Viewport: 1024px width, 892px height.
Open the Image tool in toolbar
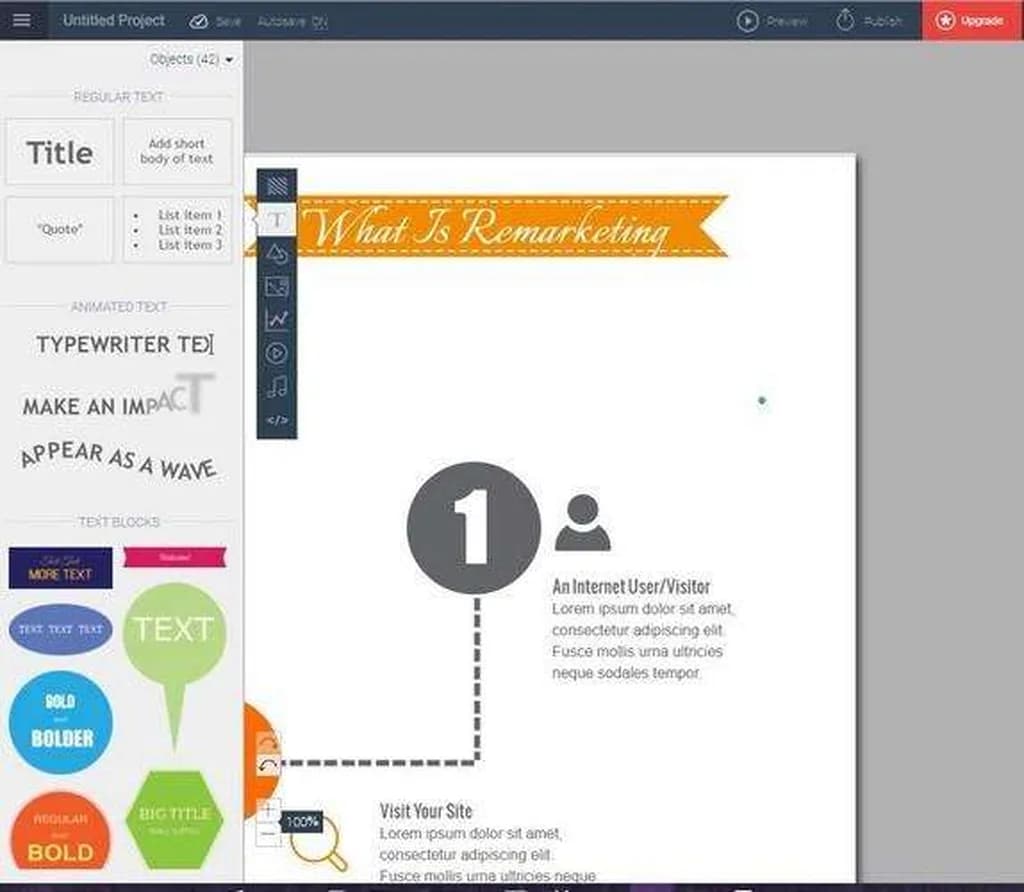point(277,287)
